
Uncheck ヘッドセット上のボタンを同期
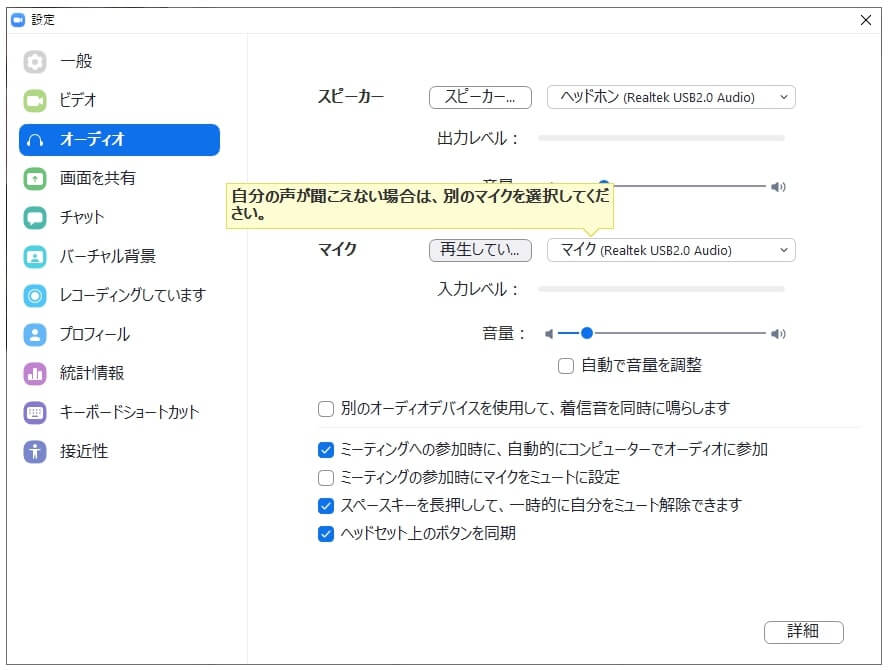click(x=326, y=534)
